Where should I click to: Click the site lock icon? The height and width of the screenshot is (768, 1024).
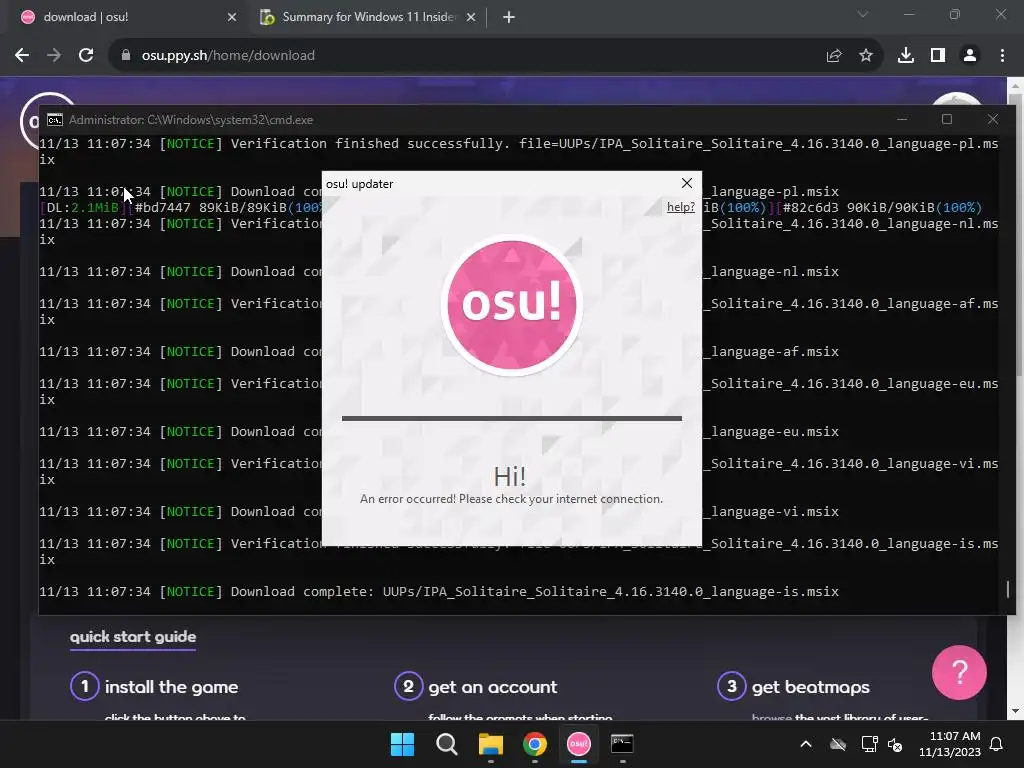pyautogui.click(x=125, y=56)
